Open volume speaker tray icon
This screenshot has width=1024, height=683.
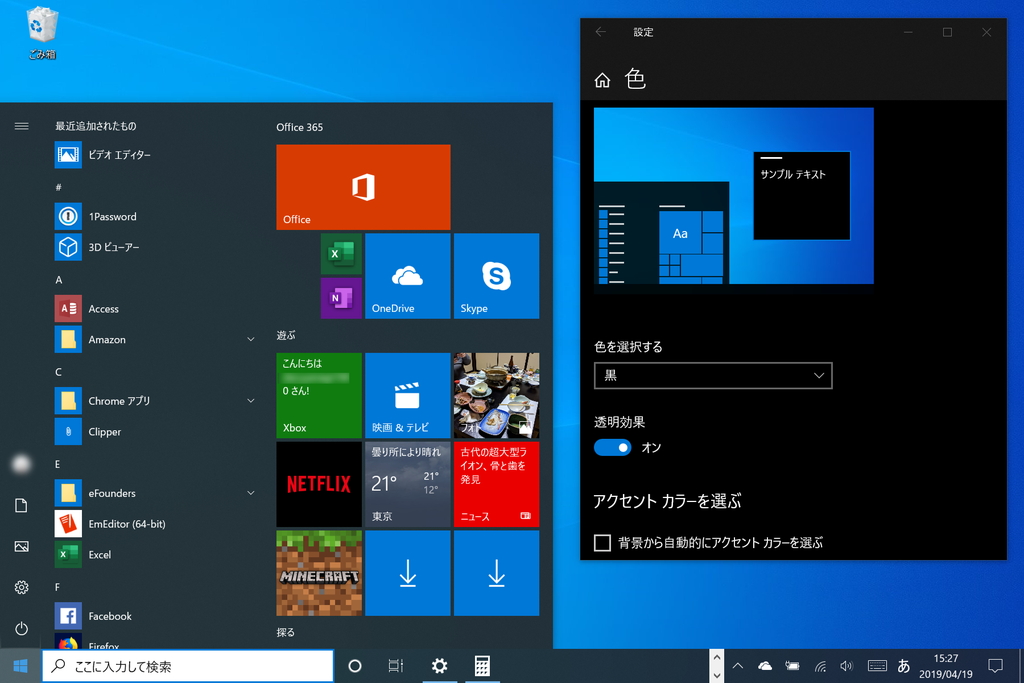(846, 666)
